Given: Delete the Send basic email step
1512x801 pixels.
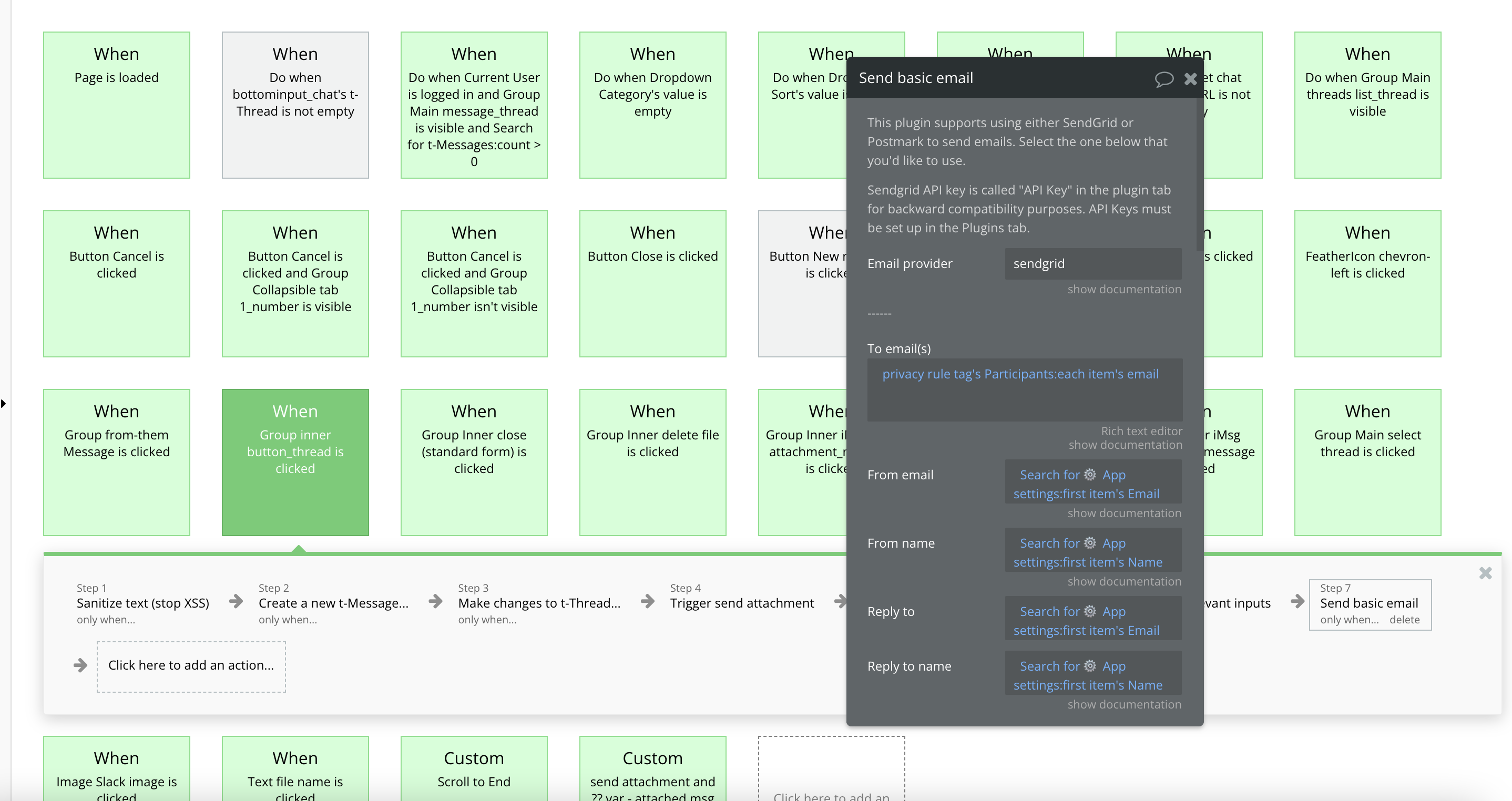Looking at the screenshot, I should [1406, 619].
